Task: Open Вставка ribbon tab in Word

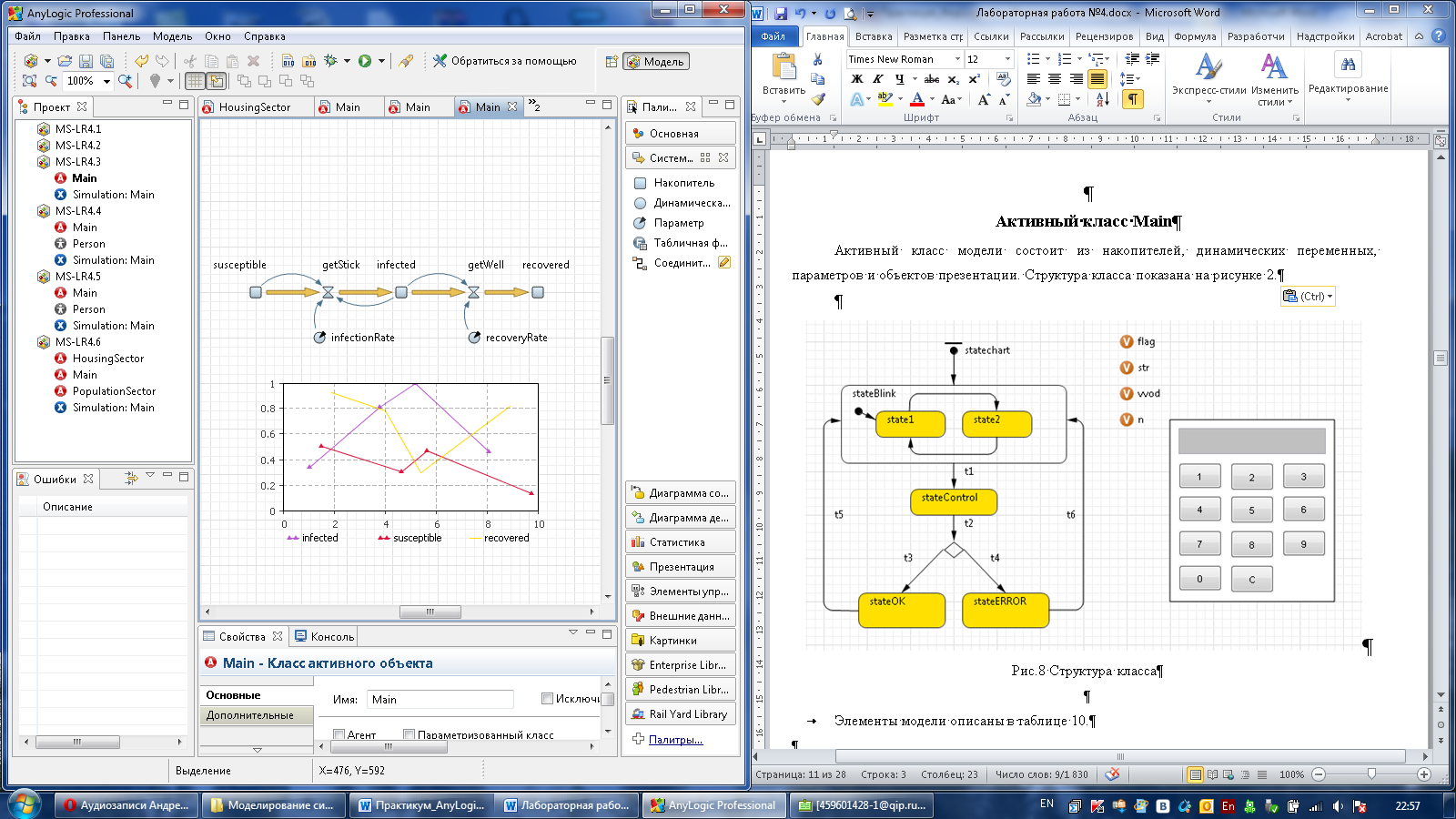Action: point(873,36)
